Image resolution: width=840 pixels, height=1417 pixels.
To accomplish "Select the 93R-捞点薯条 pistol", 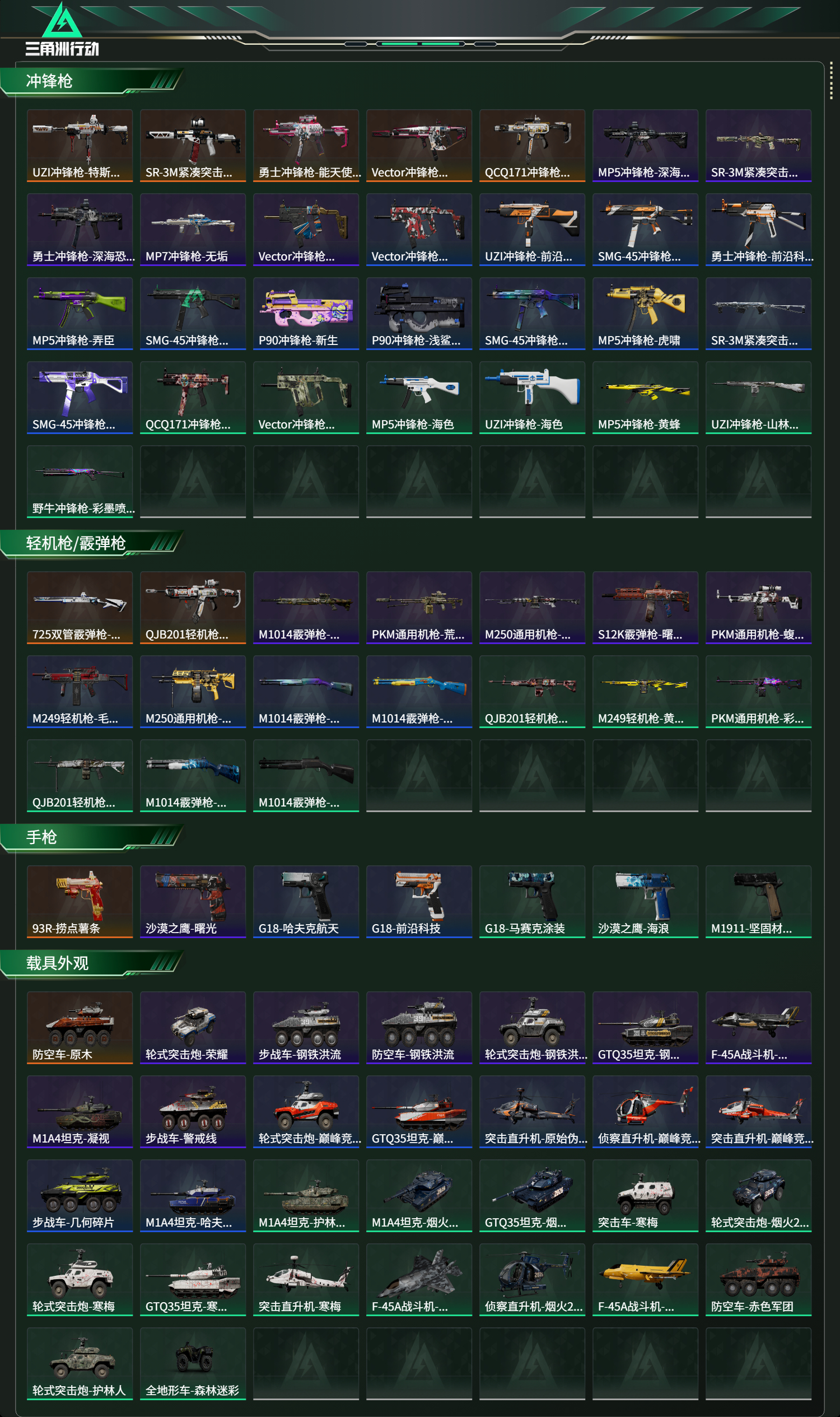I will [80, 902].
